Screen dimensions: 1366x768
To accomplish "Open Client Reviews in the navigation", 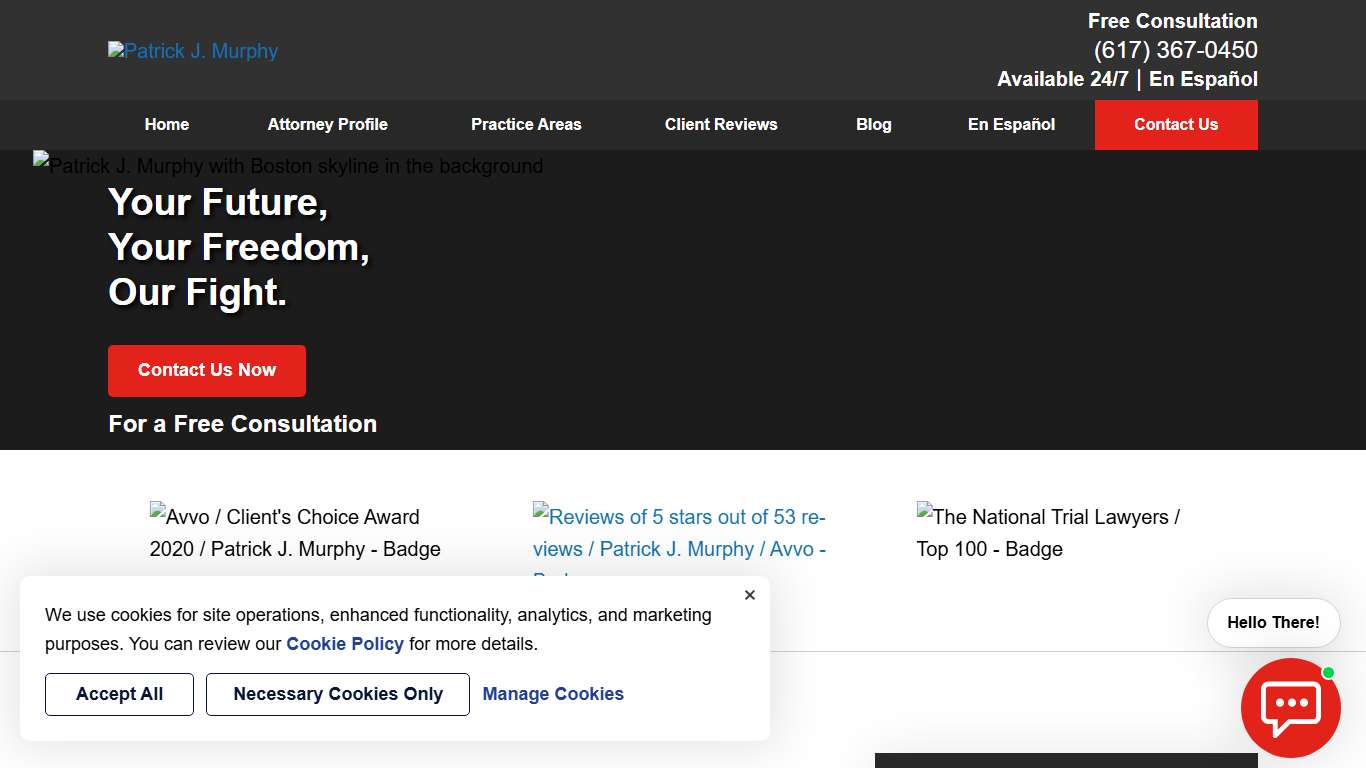I will tap(721, 125).
